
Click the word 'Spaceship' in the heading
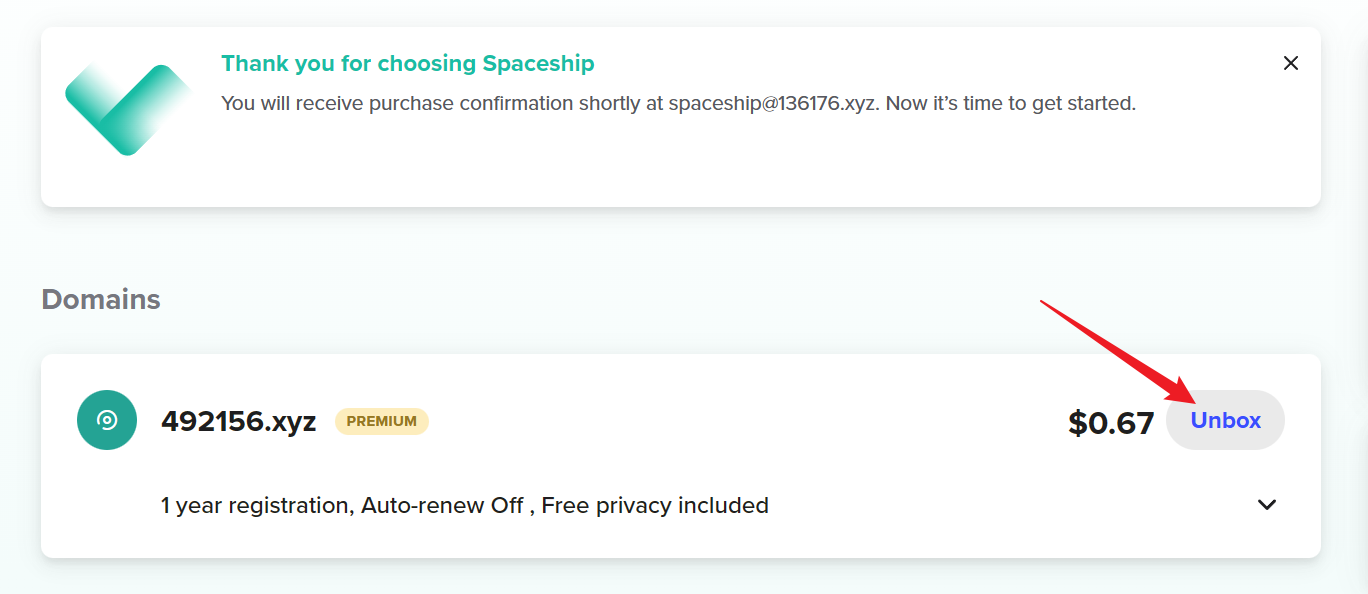coord(538,64)
